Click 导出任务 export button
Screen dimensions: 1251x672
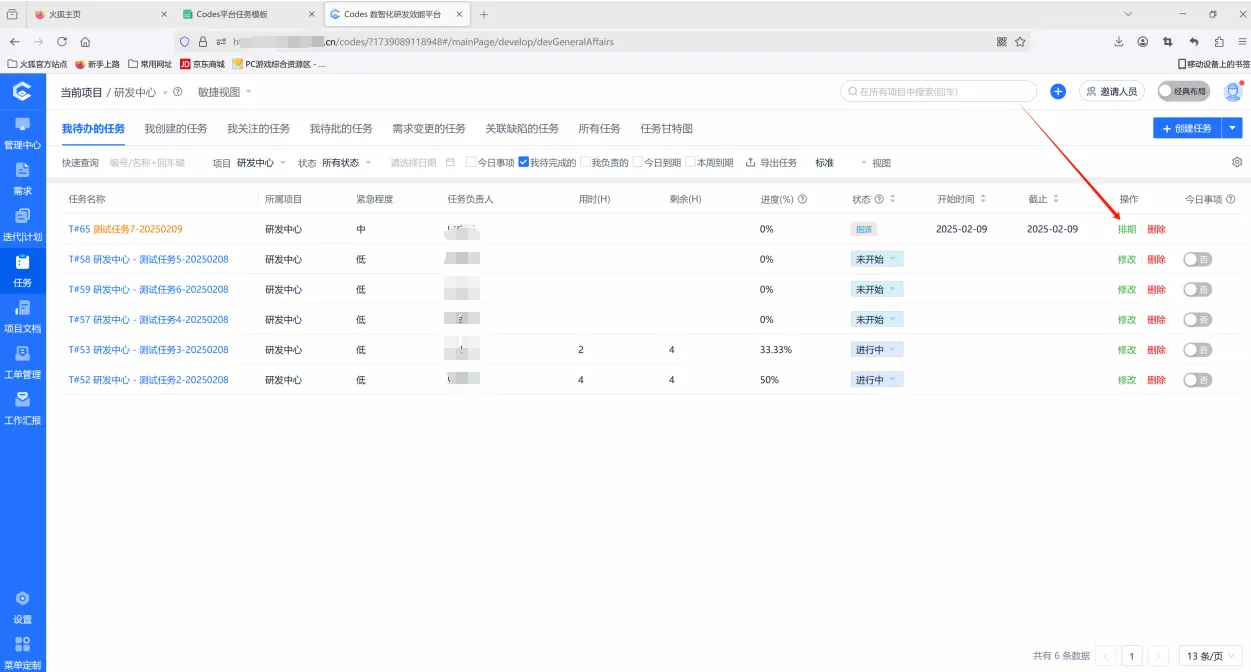pyautogui.click(x=772, y=162)
